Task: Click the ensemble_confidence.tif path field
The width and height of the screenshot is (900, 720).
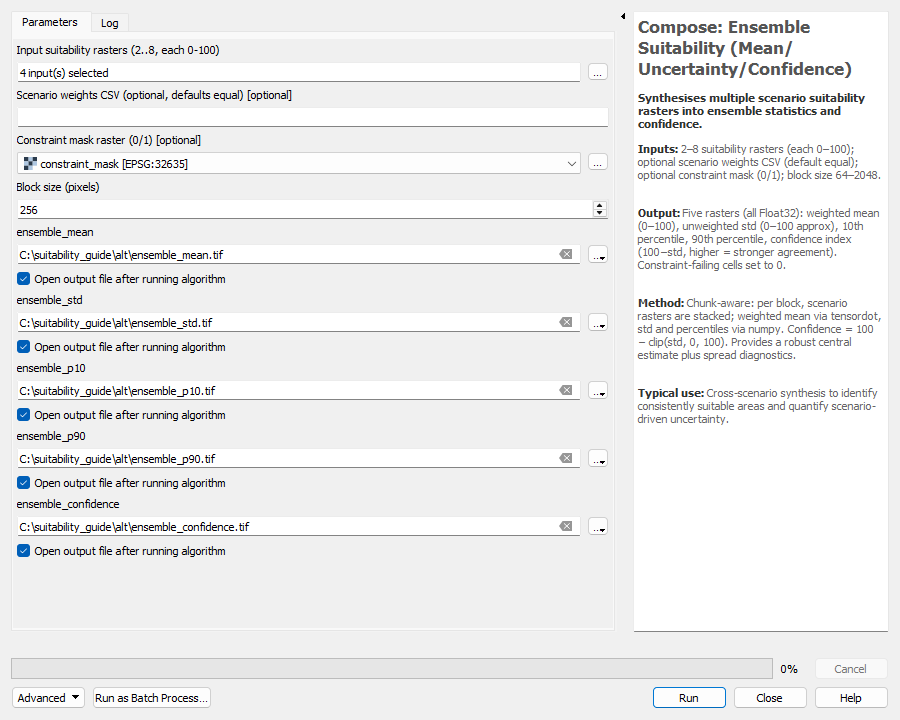Action: click(287, 527)
